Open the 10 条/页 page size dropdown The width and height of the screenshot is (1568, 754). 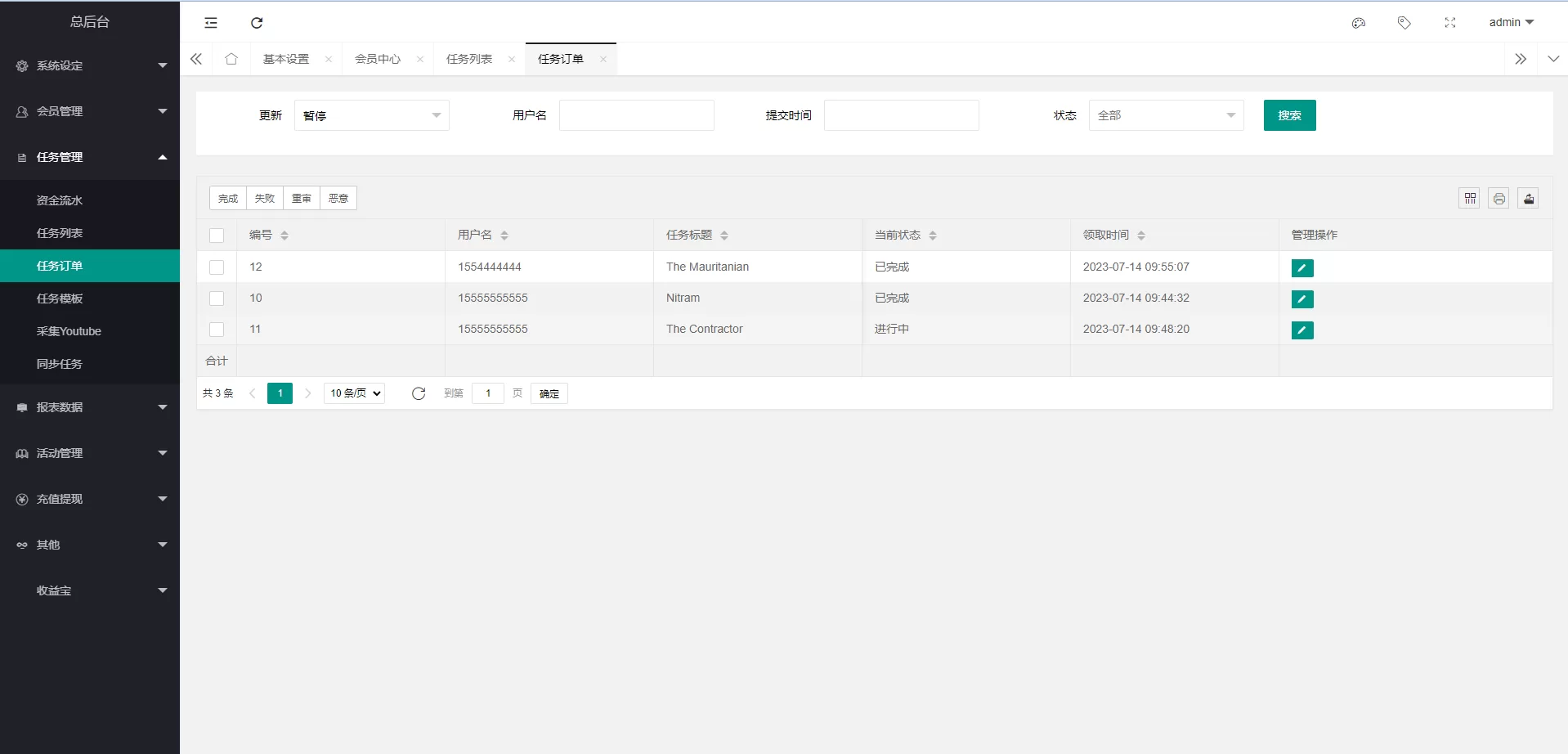(x=355, y=393)
